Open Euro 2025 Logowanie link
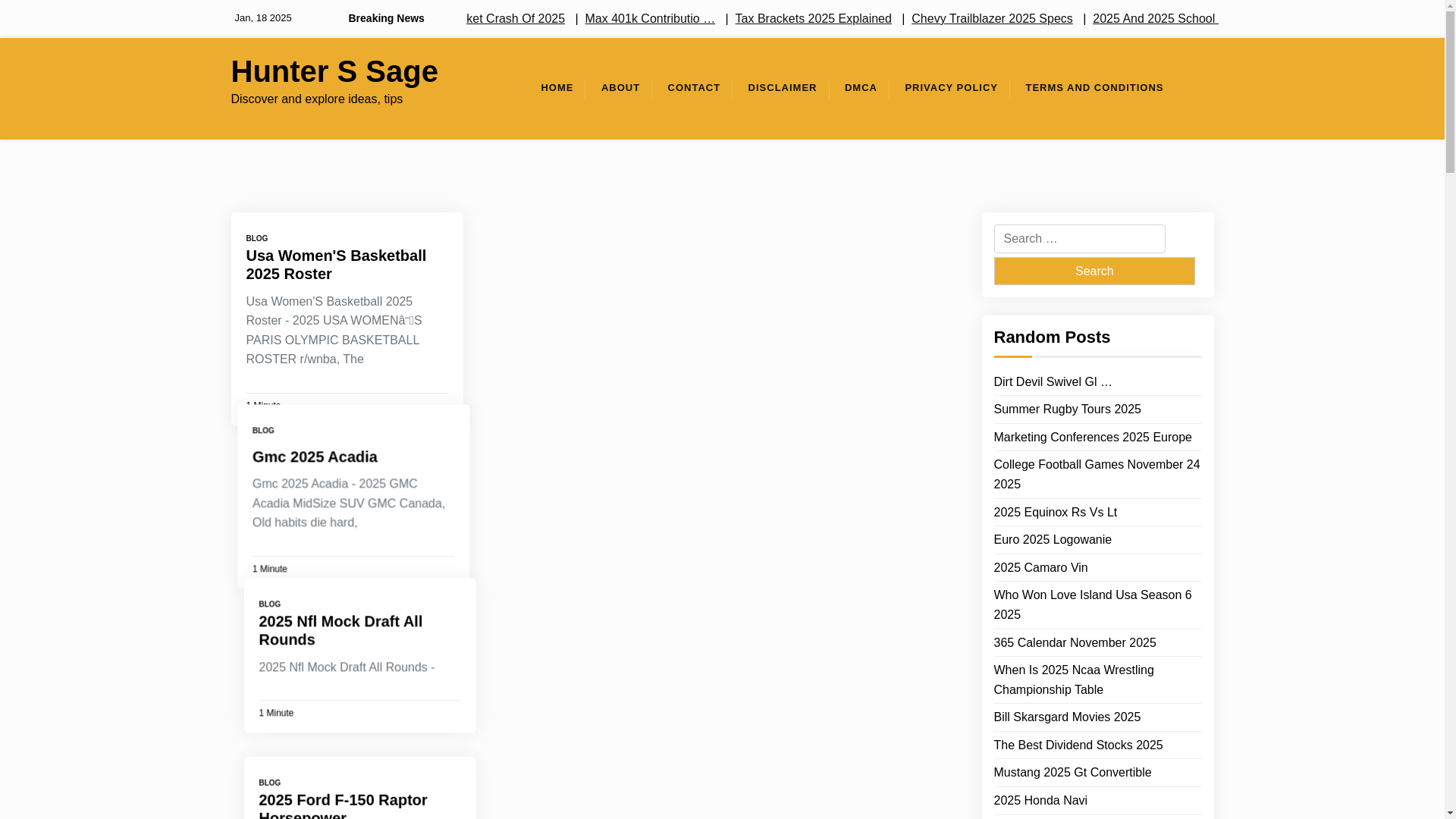 pyautogui.click(x=1053, y=540)
